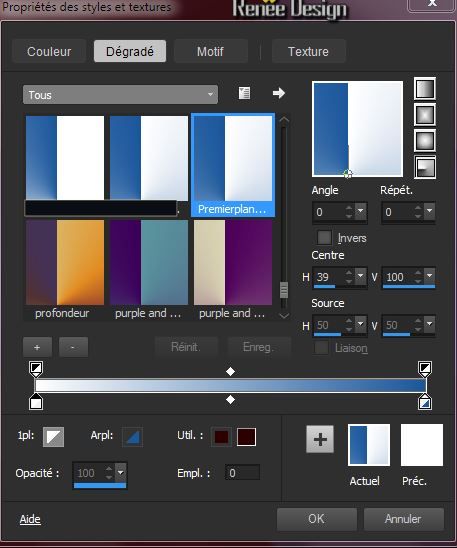Screen dimensions: 457x548
Task: Enable the Invers checkbox
Action: [324, 238]
